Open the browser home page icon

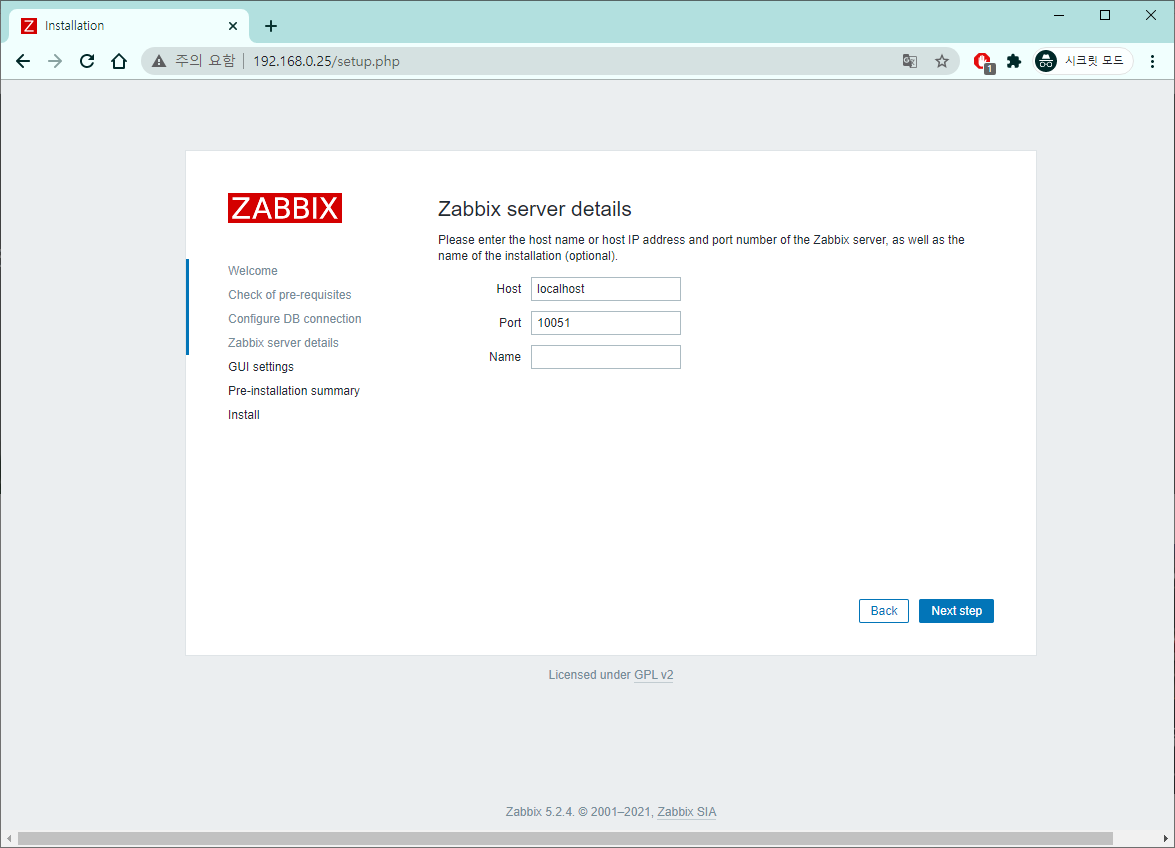click(119, 61)
